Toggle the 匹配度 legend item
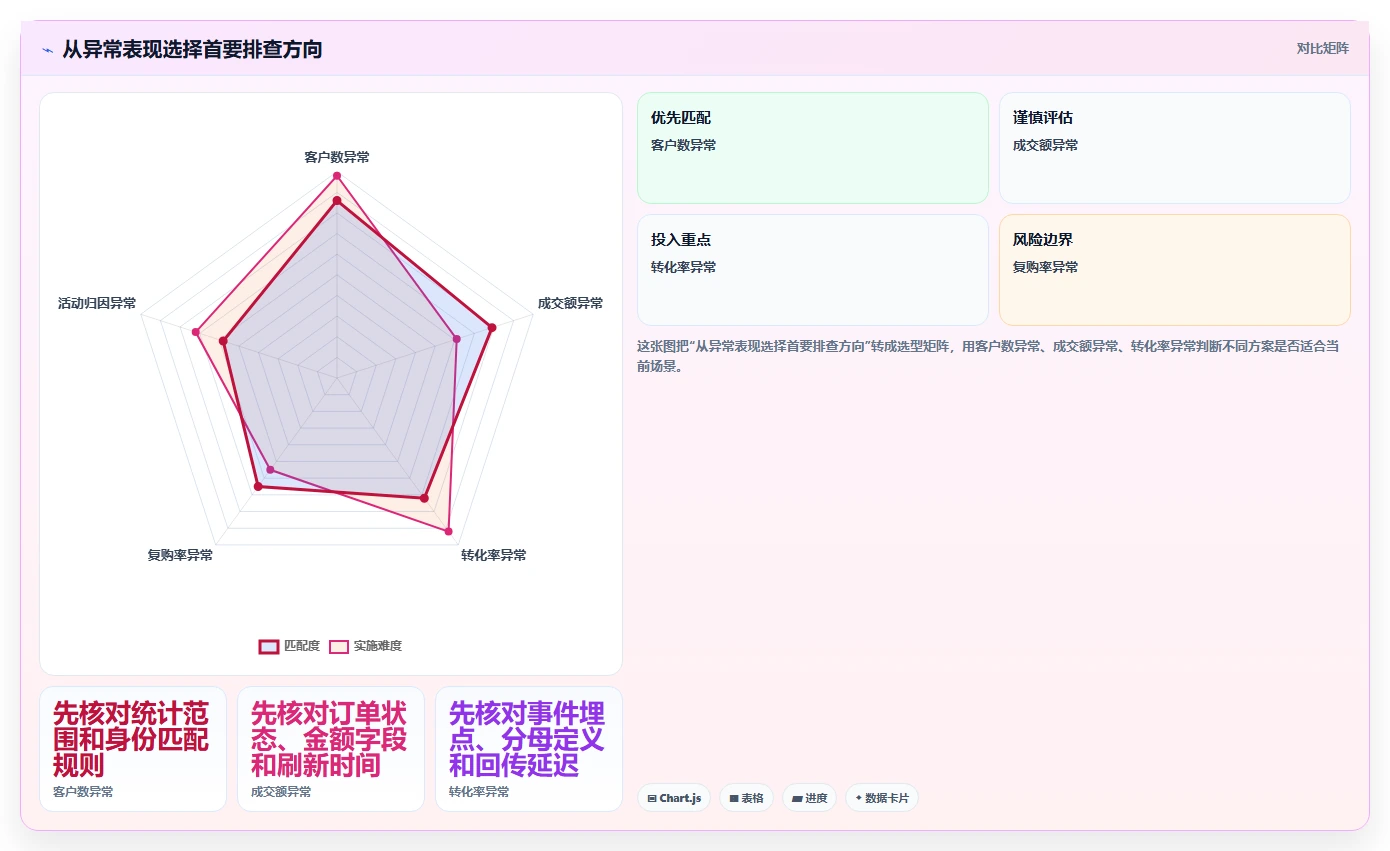This screenshot has height=851, width=1390. pos(289,646)
